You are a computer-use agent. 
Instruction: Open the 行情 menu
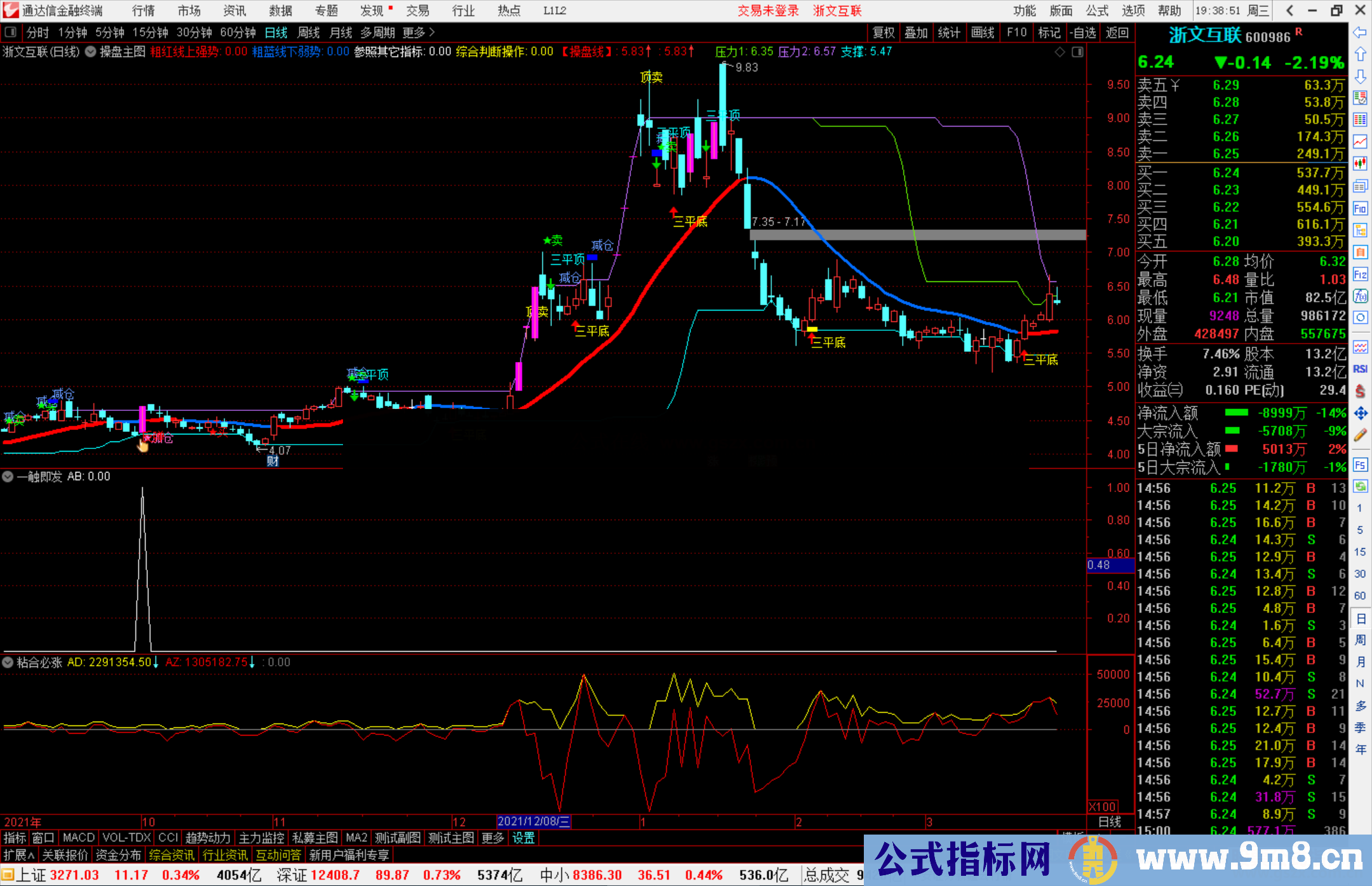click(143, 11)
